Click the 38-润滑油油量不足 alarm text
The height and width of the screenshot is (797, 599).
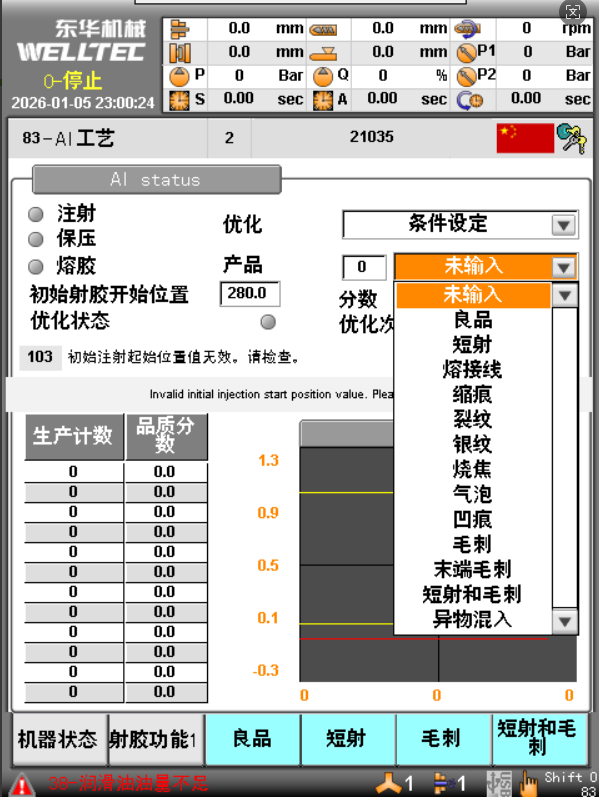[128, 784]
